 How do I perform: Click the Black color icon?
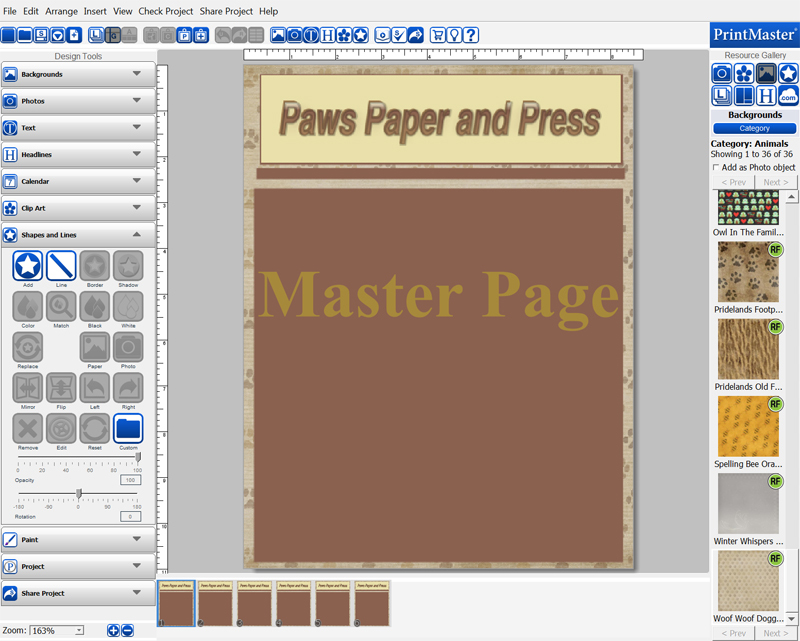(95, 306)
